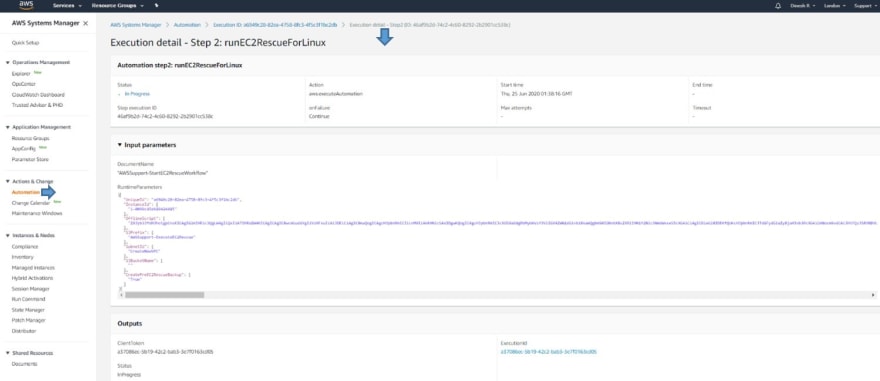Open Managed Instances
The image size is (880, 381).
(32, 268)
